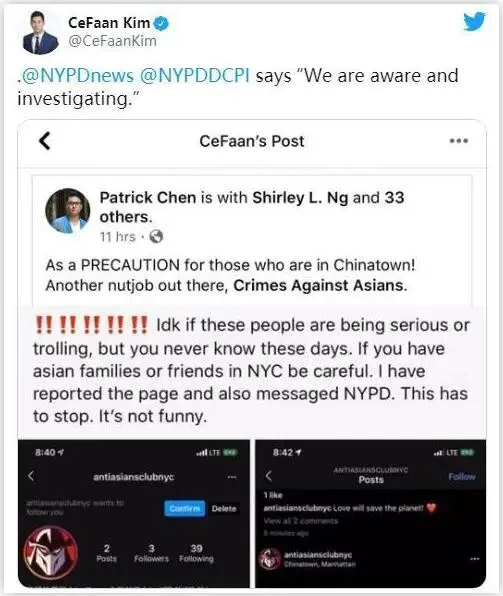Open CeFaan Kim's profile picture

tap(41, 33)
